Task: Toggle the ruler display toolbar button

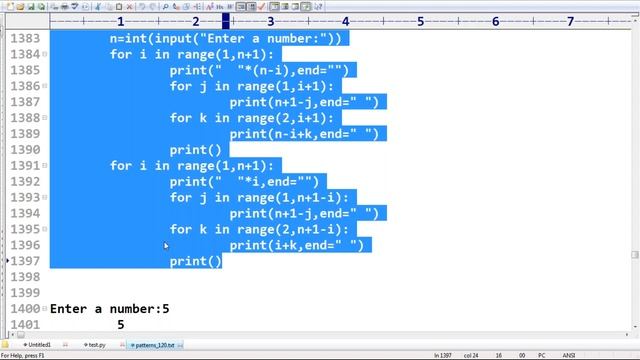Action: pyautogui.click(x=275, y=7)
